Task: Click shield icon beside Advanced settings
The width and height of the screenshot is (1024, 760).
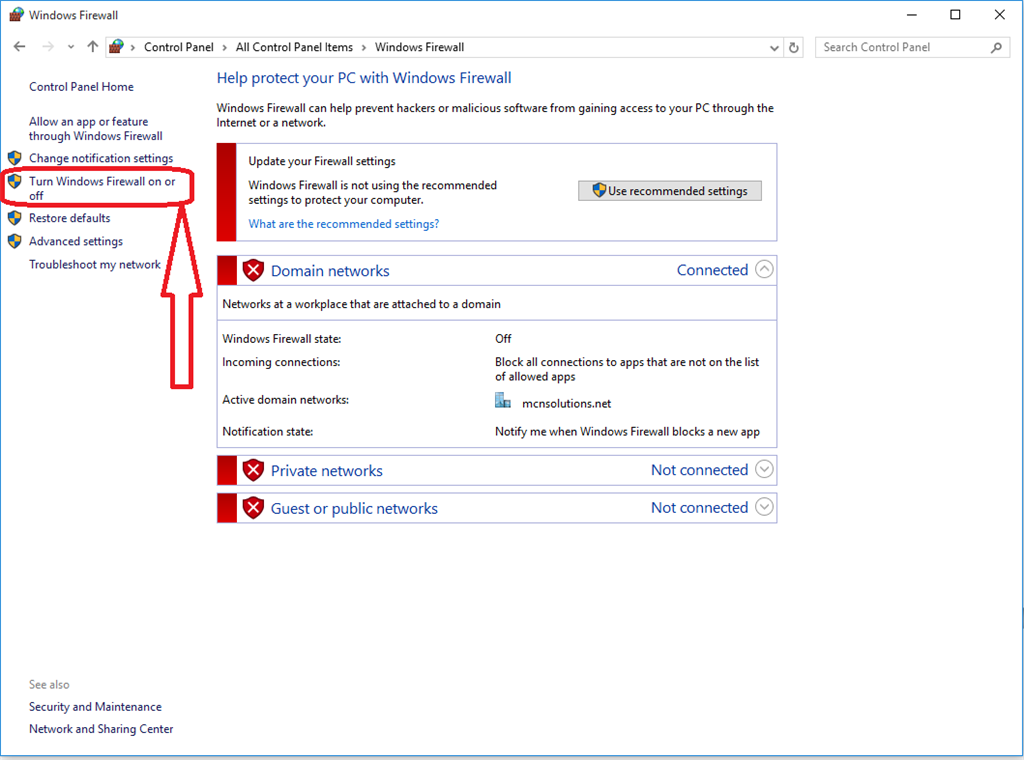Action: [15, 241]
